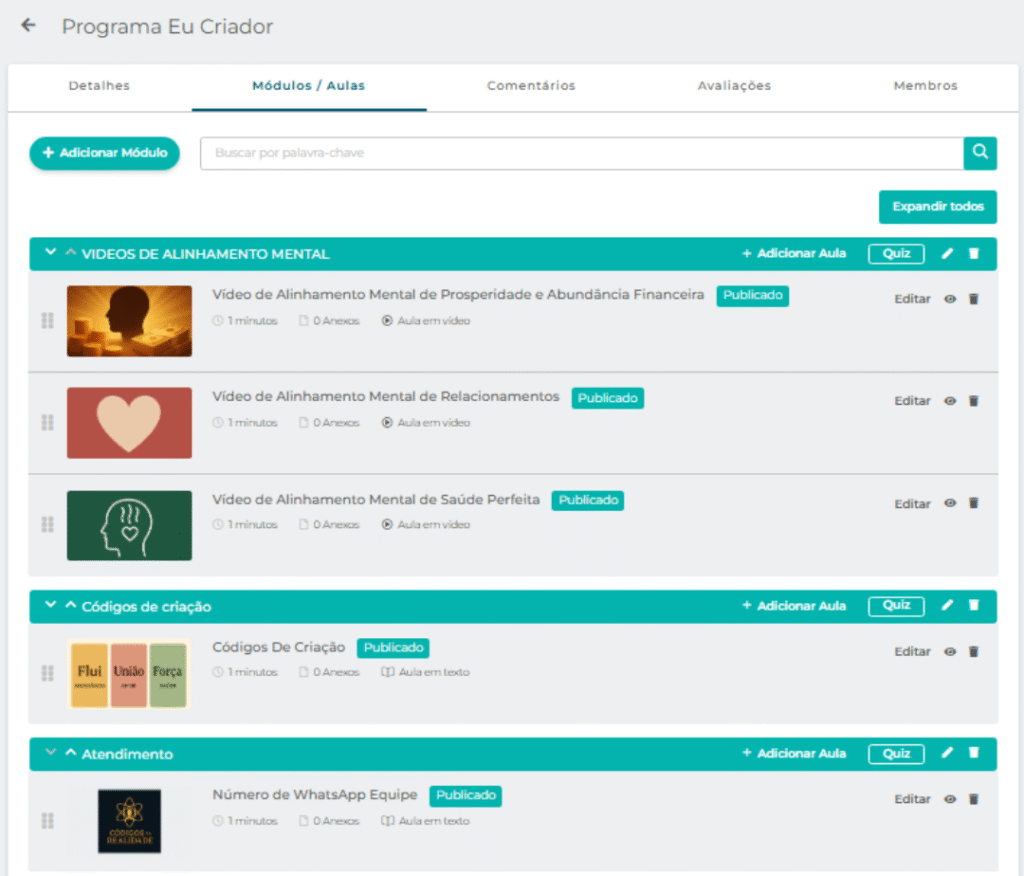The image size is (1024, 876).
Task: Delete Número de WhatsApp Equipe lesson via trash
Action: [x=974, y=800]
